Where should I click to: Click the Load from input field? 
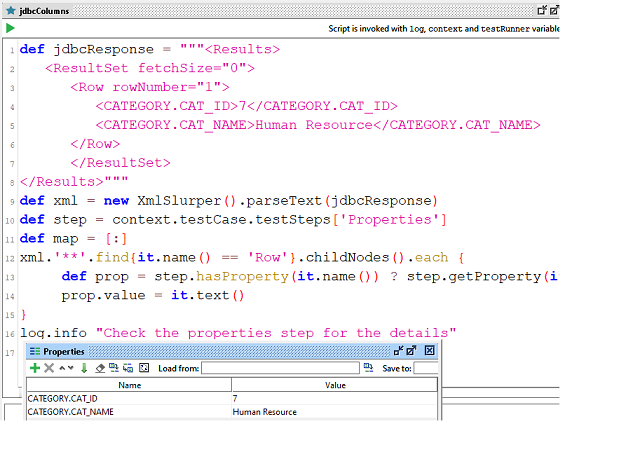[281, 368]
